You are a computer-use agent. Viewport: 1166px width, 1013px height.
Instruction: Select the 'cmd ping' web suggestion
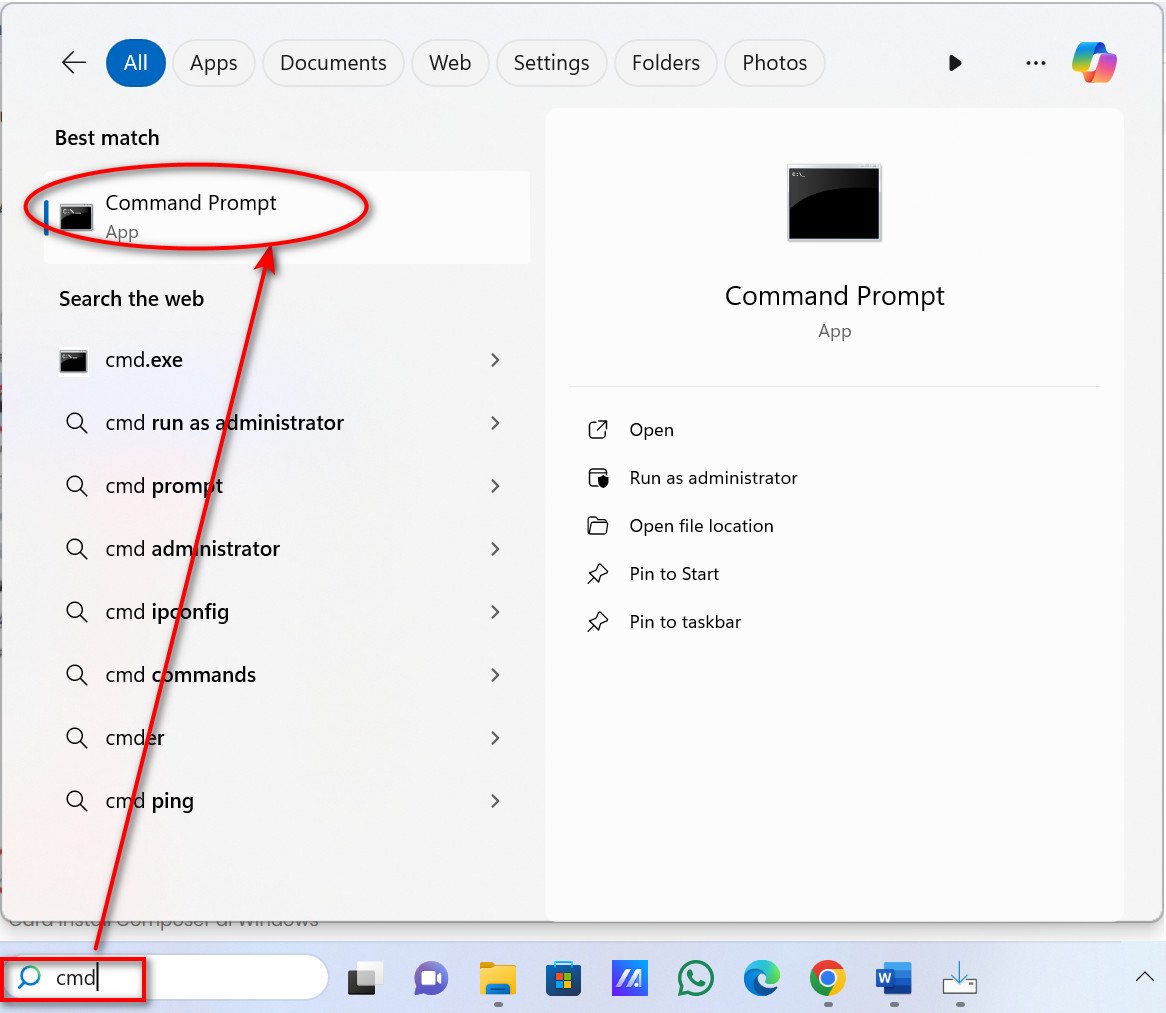(149, 801)
